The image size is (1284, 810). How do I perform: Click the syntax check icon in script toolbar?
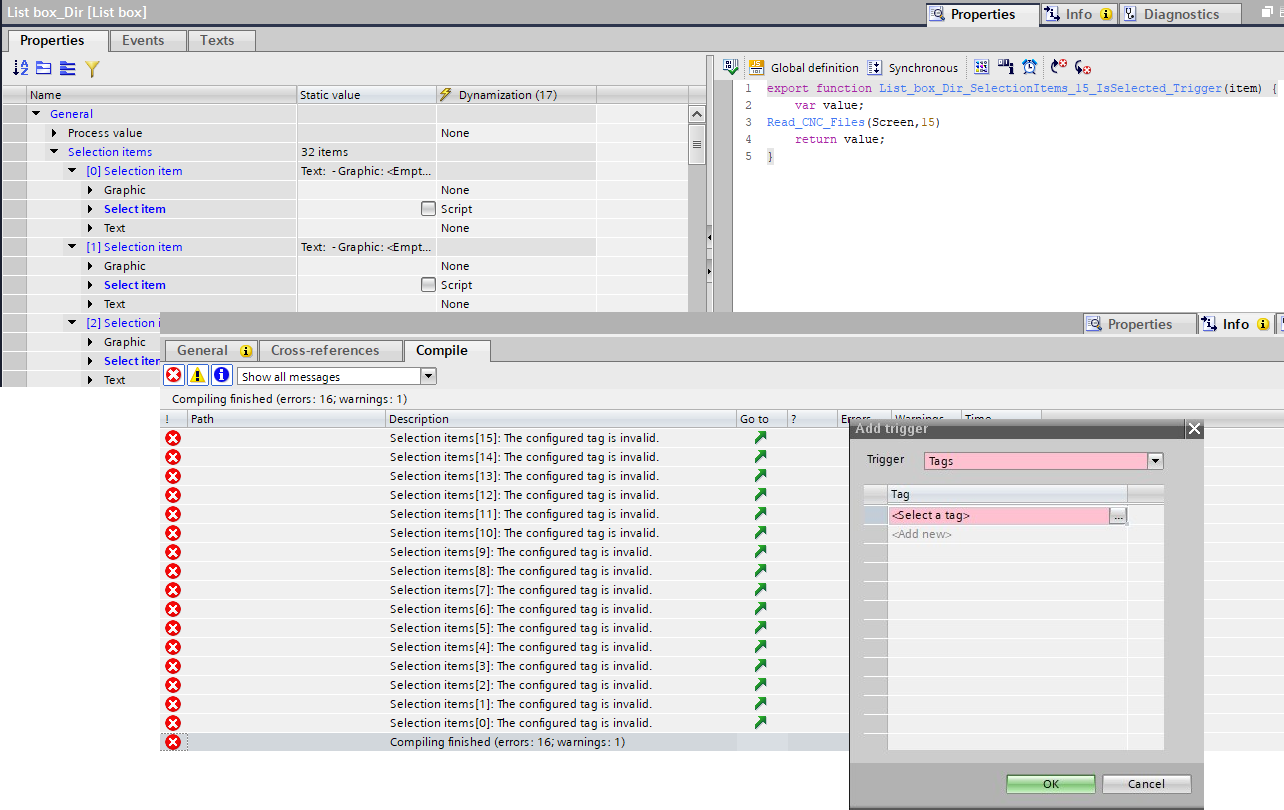click(x=731, y=67)
